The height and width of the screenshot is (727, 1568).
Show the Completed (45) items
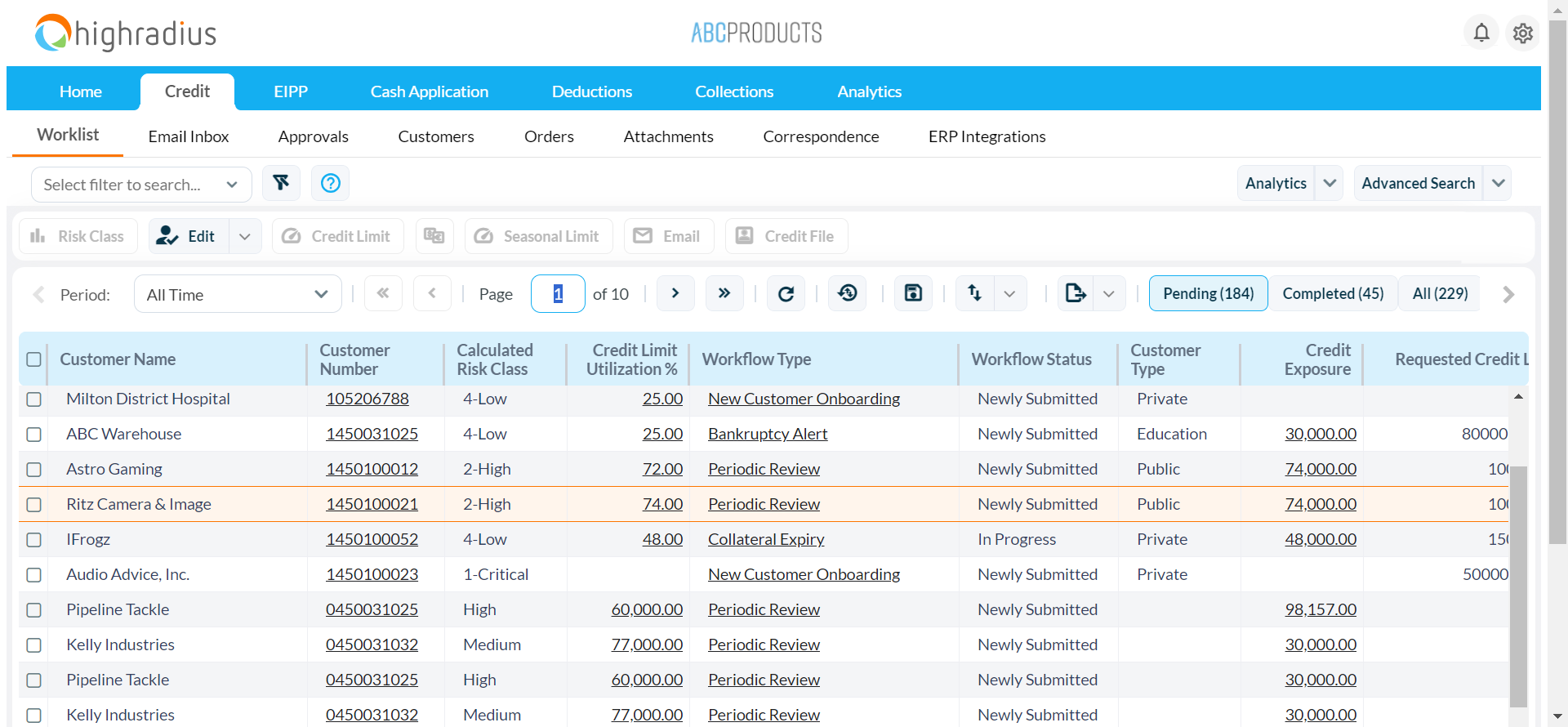(1333, 293)
